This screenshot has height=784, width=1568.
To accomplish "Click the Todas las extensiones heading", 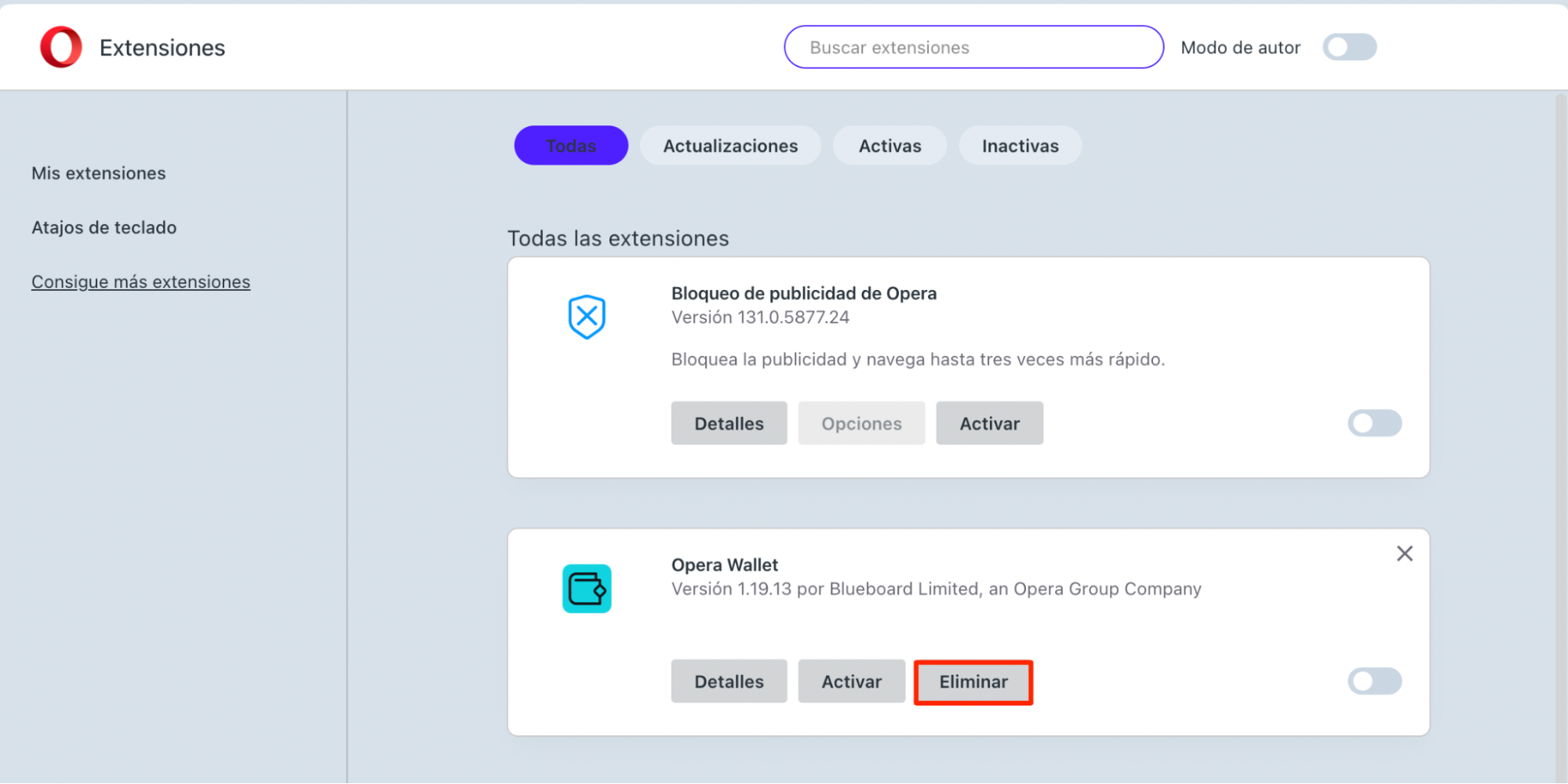I will [x=618, y=238].
